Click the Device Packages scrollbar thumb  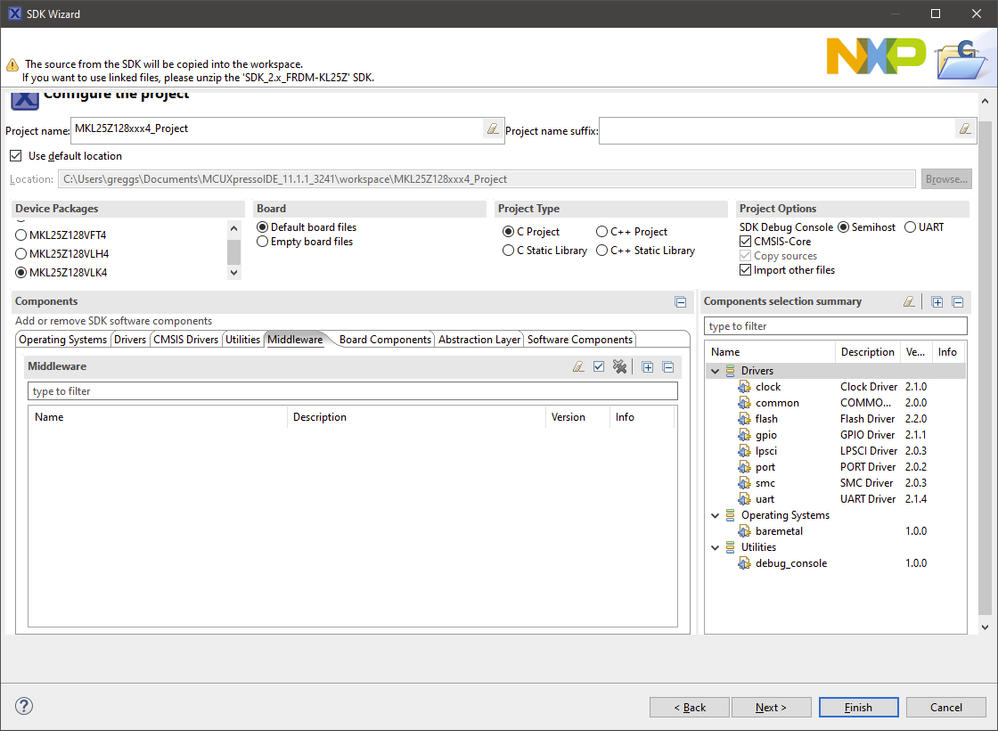[x=234, y=252]
